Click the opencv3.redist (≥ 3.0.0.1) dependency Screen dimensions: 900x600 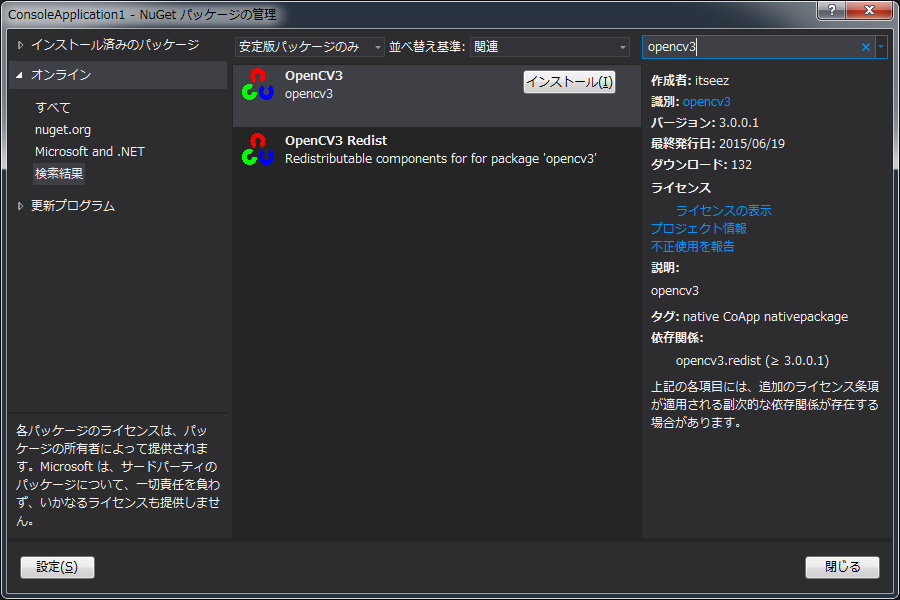(752, 361)
